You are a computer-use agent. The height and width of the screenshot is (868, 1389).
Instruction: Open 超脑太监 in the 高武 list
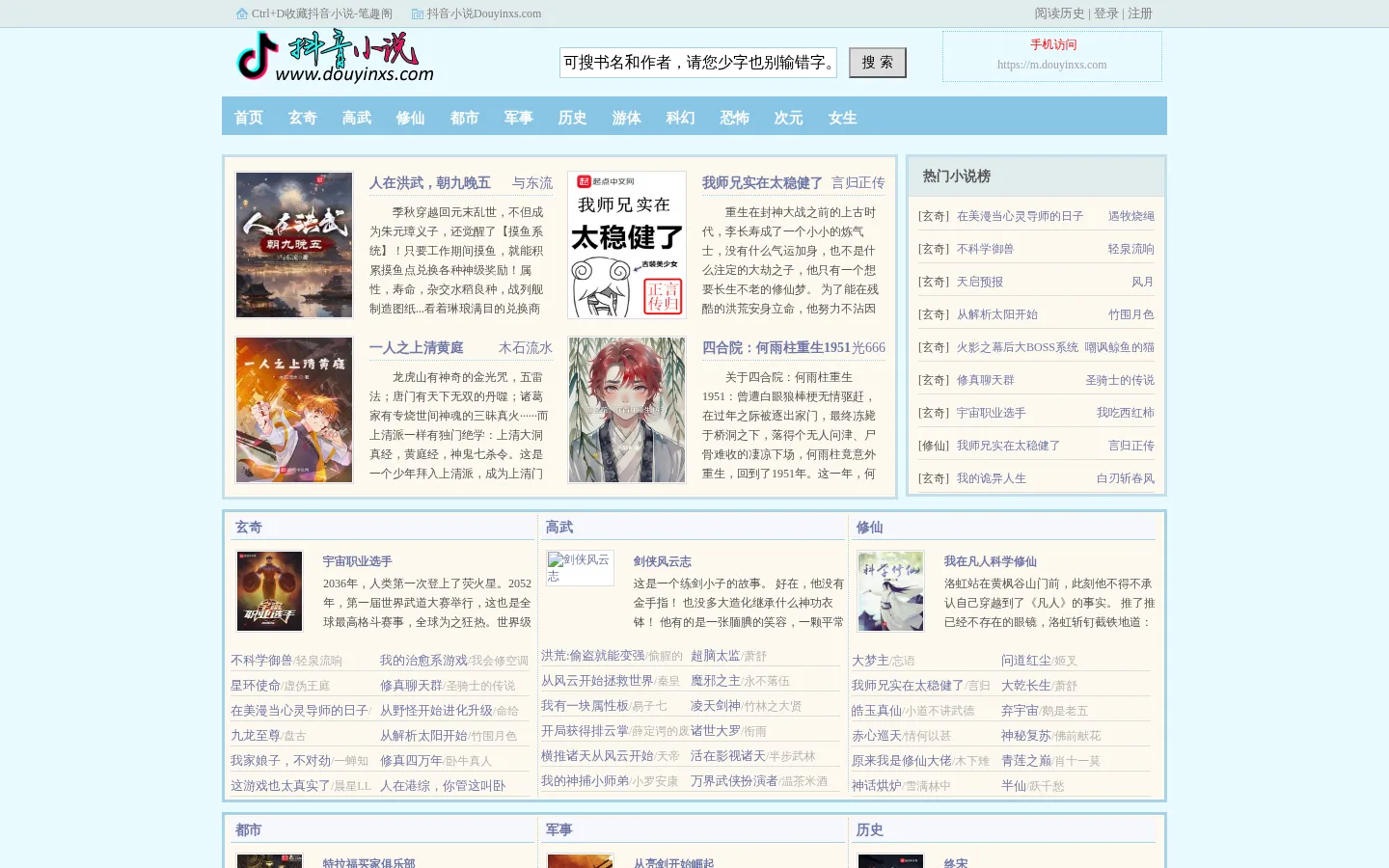tap(716, 656)
